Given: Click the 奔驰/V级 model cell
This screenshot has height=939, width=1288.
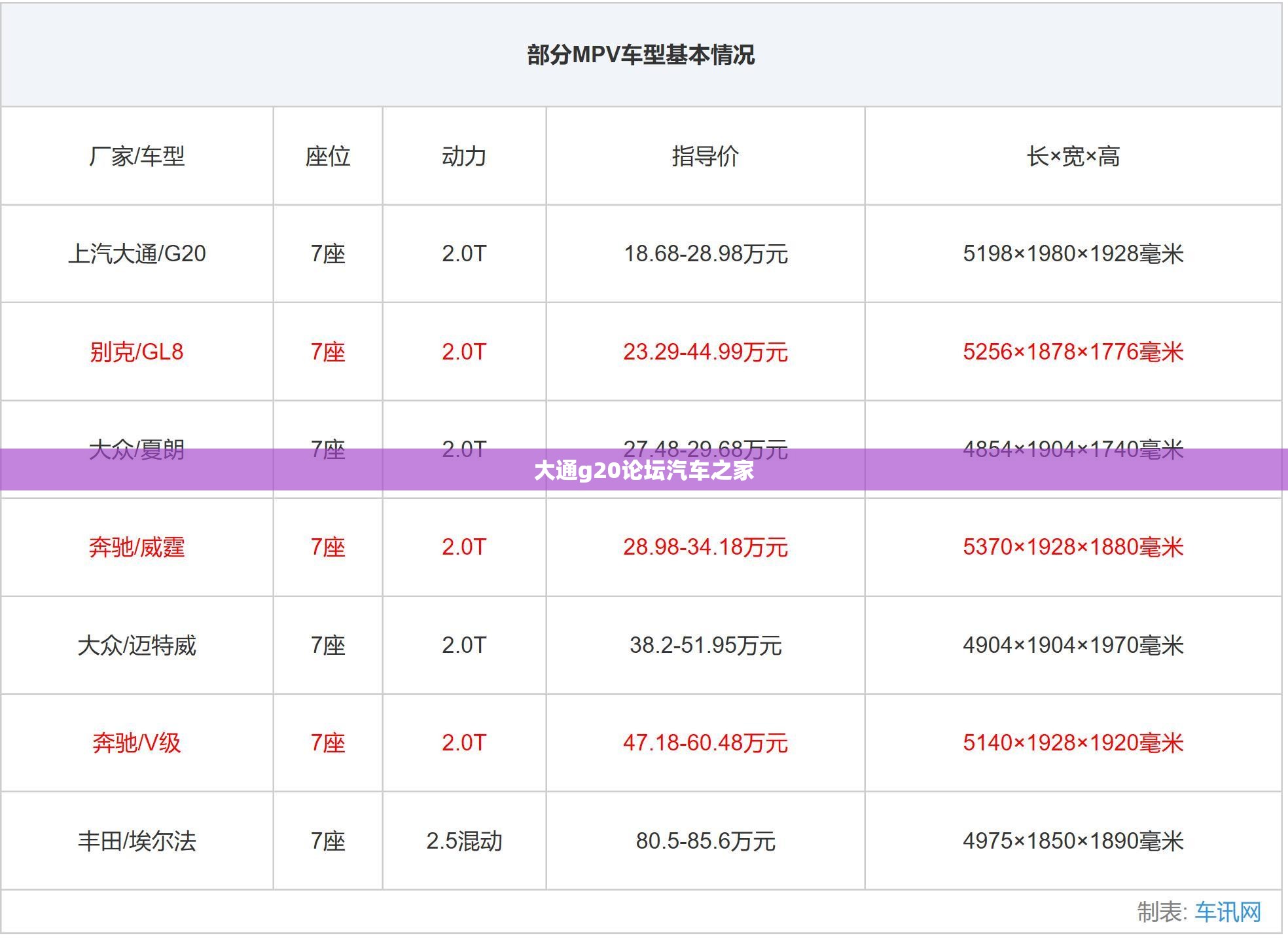Looking at the screenshot, I should pos(137,743).
